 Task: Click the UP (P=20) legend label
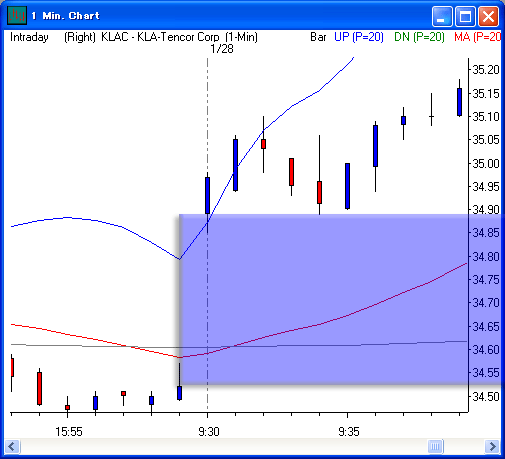tap(359, 37)
